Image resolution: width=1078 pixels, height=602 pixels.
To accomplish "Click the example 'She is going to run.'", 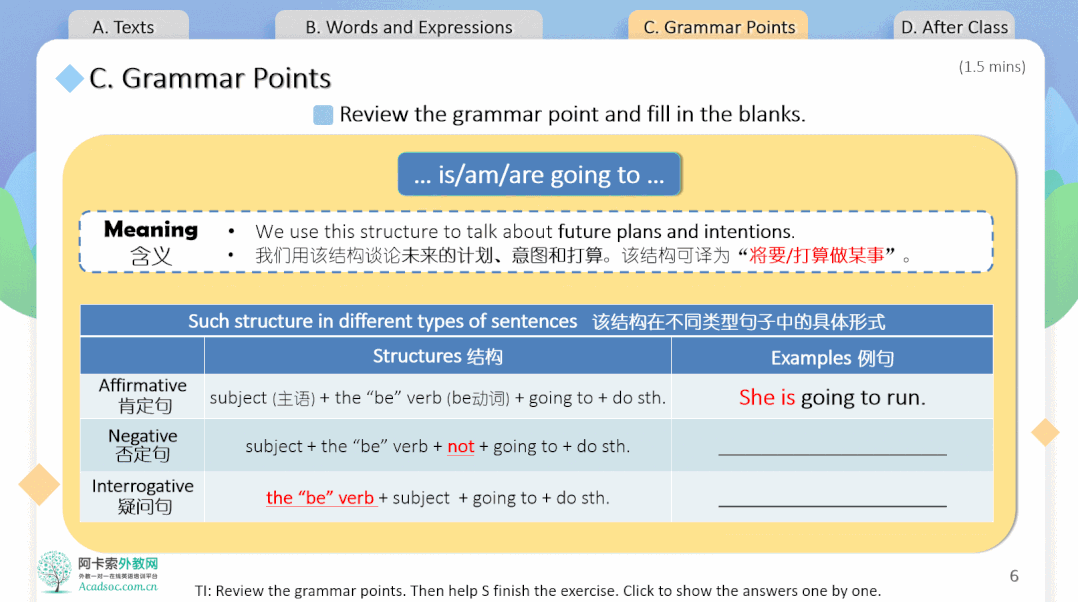I will pos(833,397).
